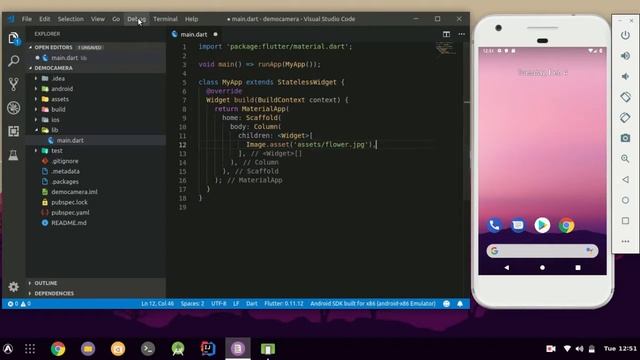The height and width of the screenshot is (360, 640).
Task: Tap the Android home navigation button
Action: pos(542,268)
